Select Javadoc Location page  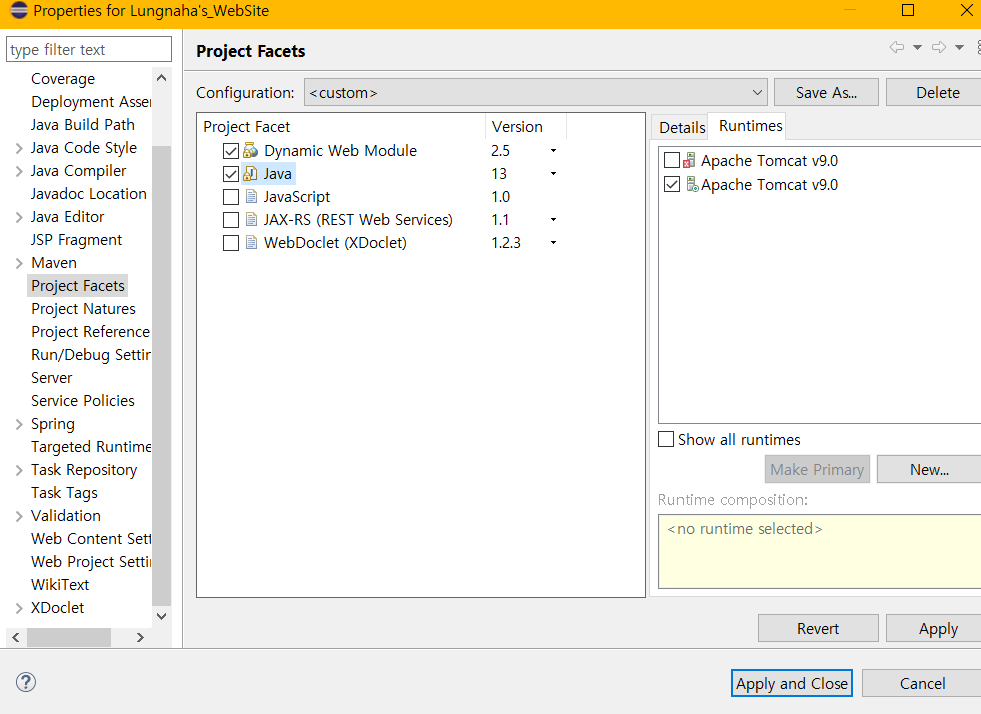click(89, 194)
